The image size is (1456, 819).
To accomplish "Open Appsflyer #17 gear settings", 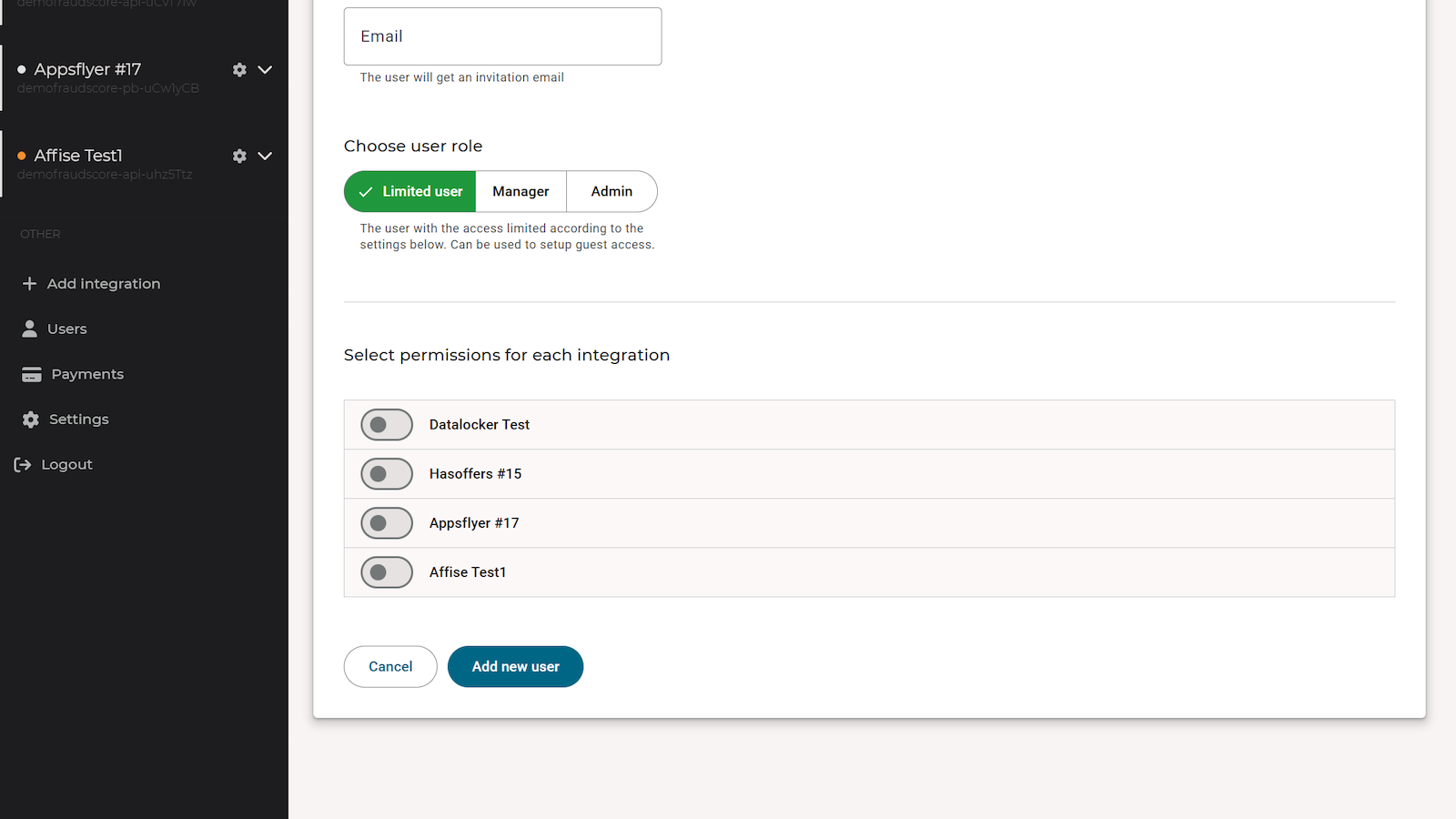I will pos(239,70).
